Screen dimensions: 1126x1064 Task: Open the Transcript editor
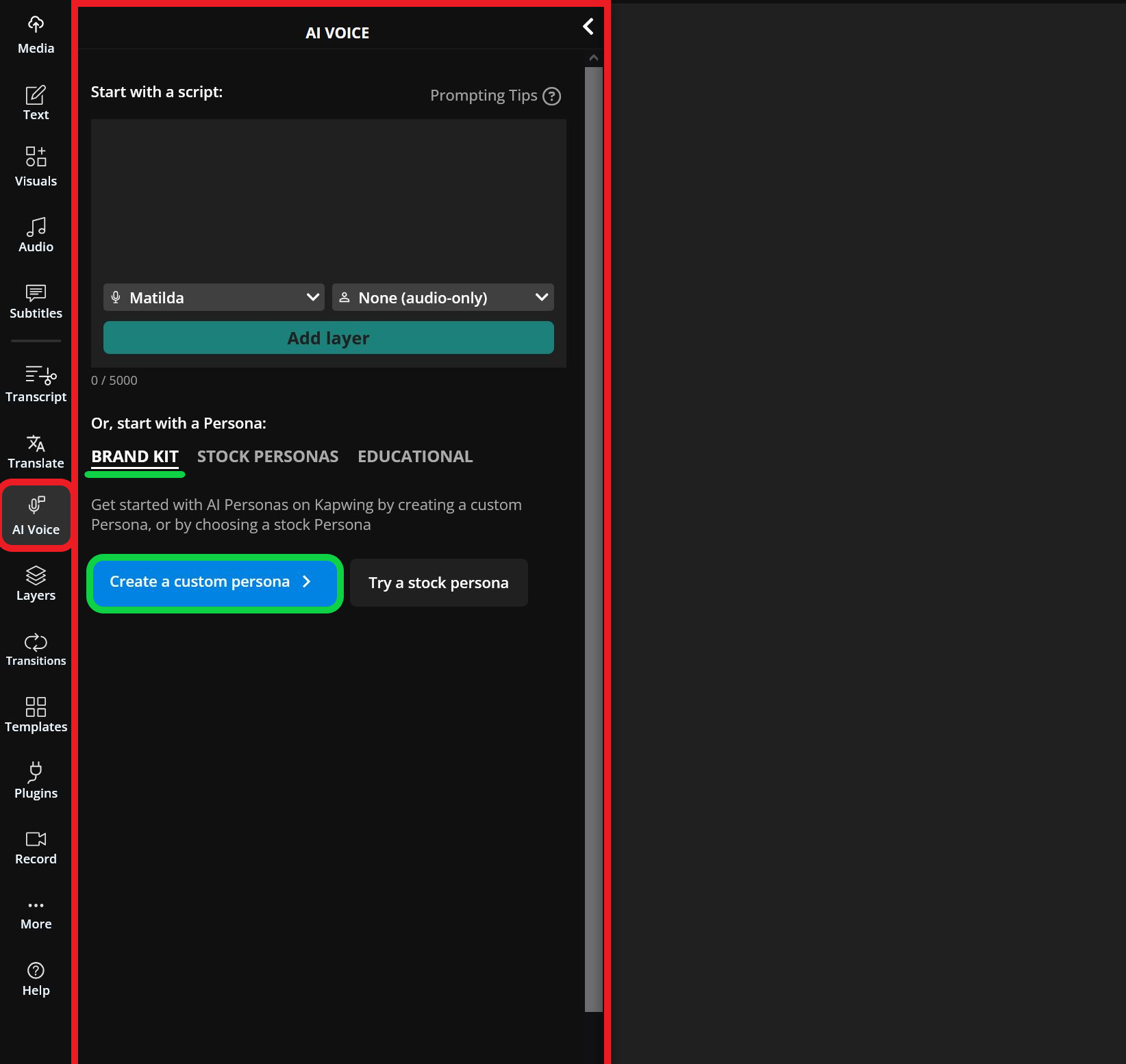(36, 383)
